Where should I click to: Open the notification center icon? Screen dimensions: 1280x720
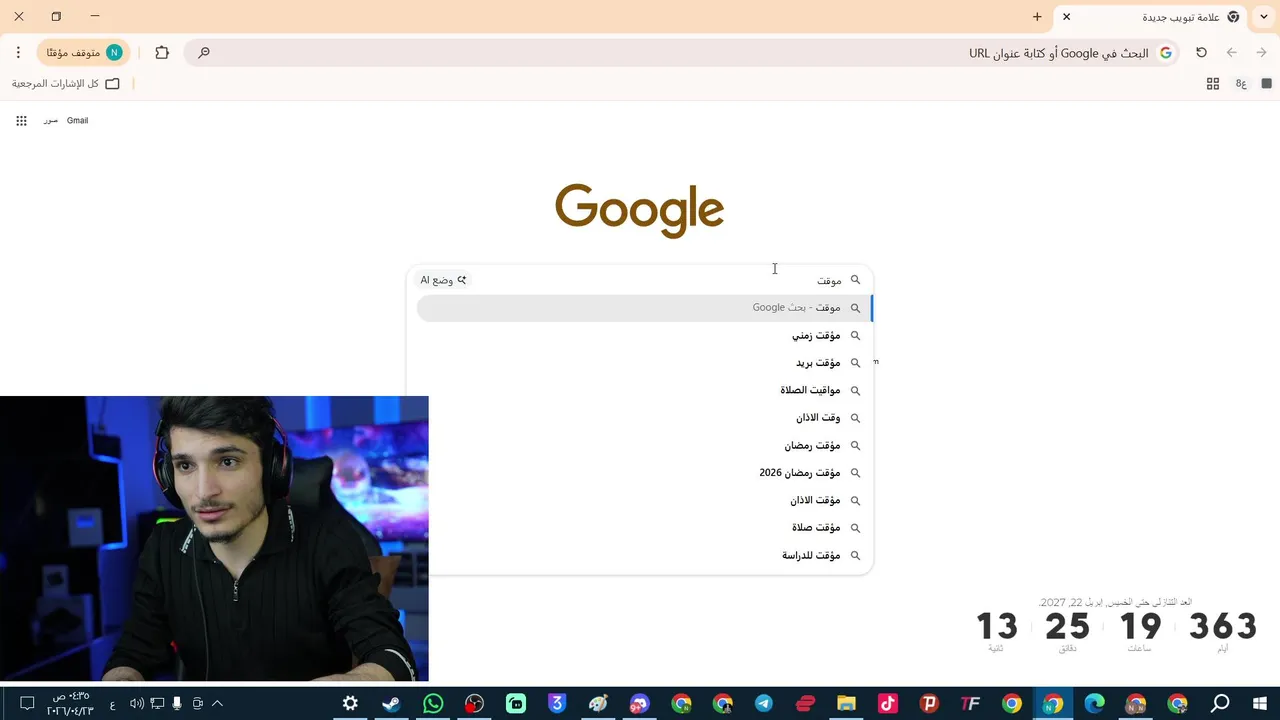pyautogui.click(x=27, y=704)
